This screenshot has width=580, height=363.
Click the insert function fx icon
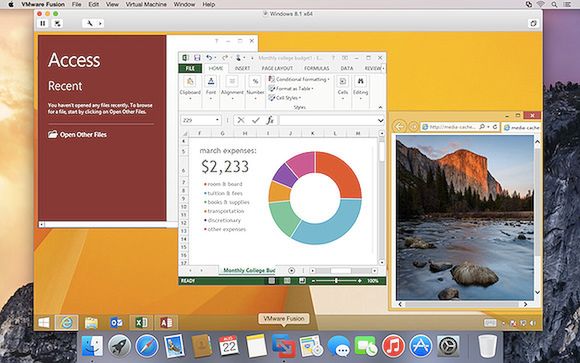click(x=270, y=120)
